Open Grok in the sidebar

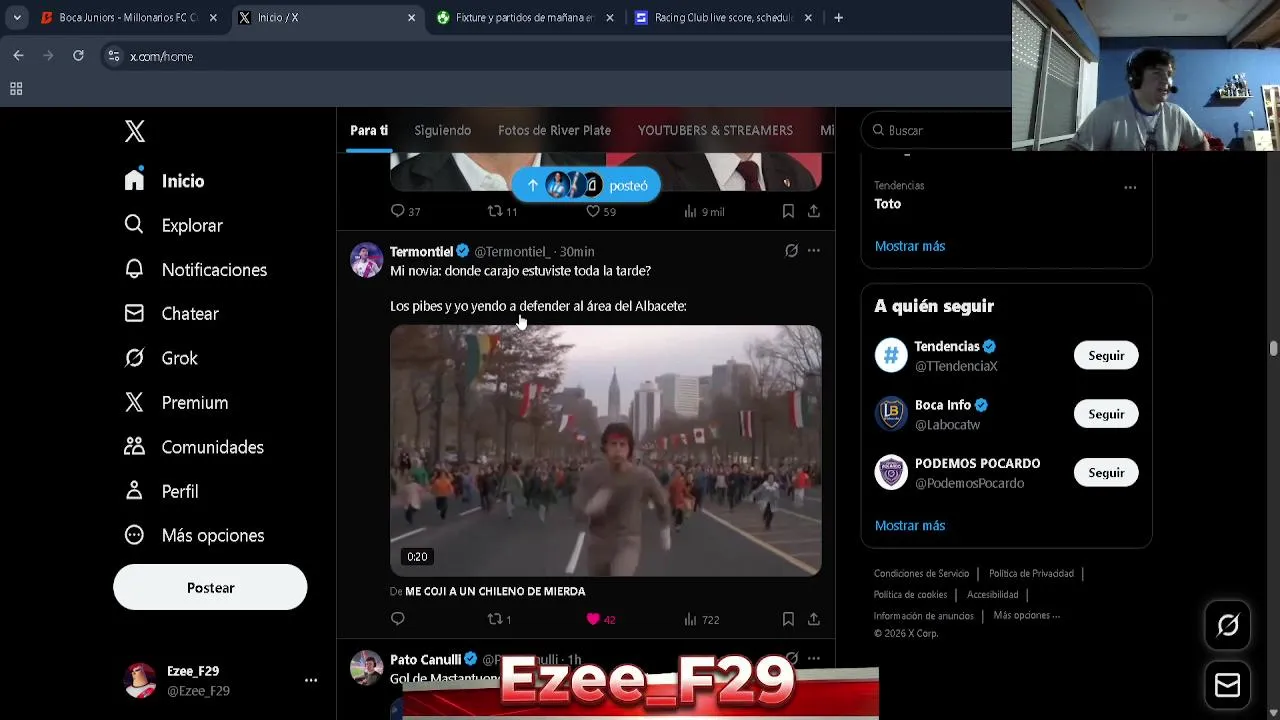tap(160, 358)
